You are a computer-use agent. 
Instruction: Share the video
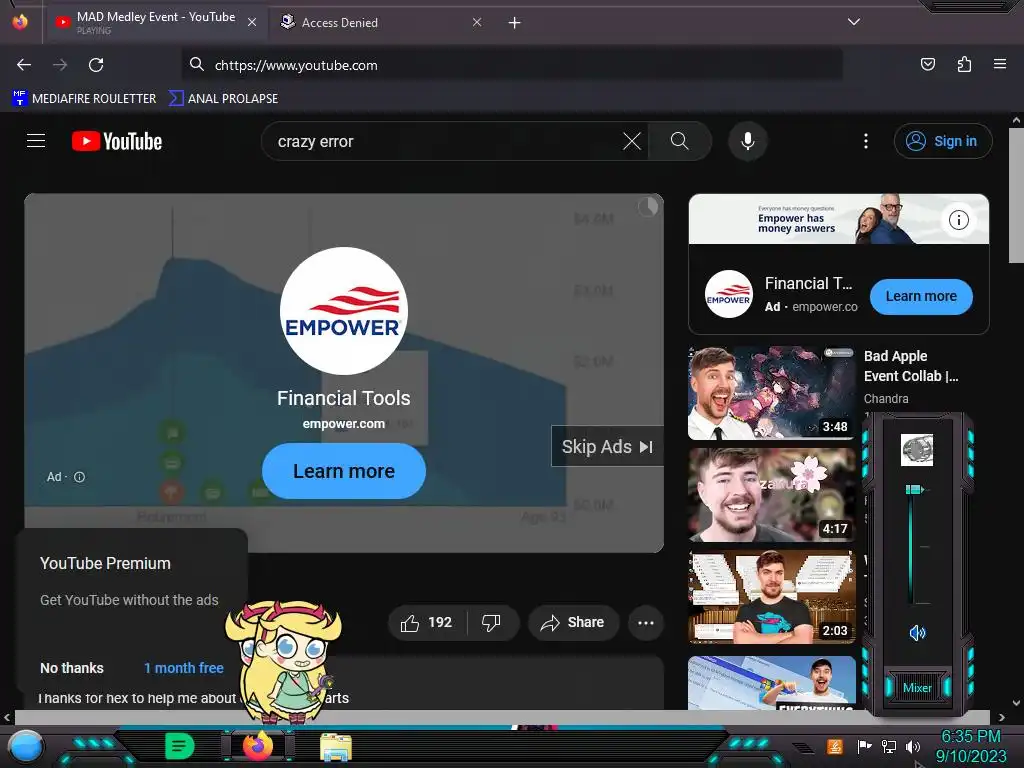[571, 622]
